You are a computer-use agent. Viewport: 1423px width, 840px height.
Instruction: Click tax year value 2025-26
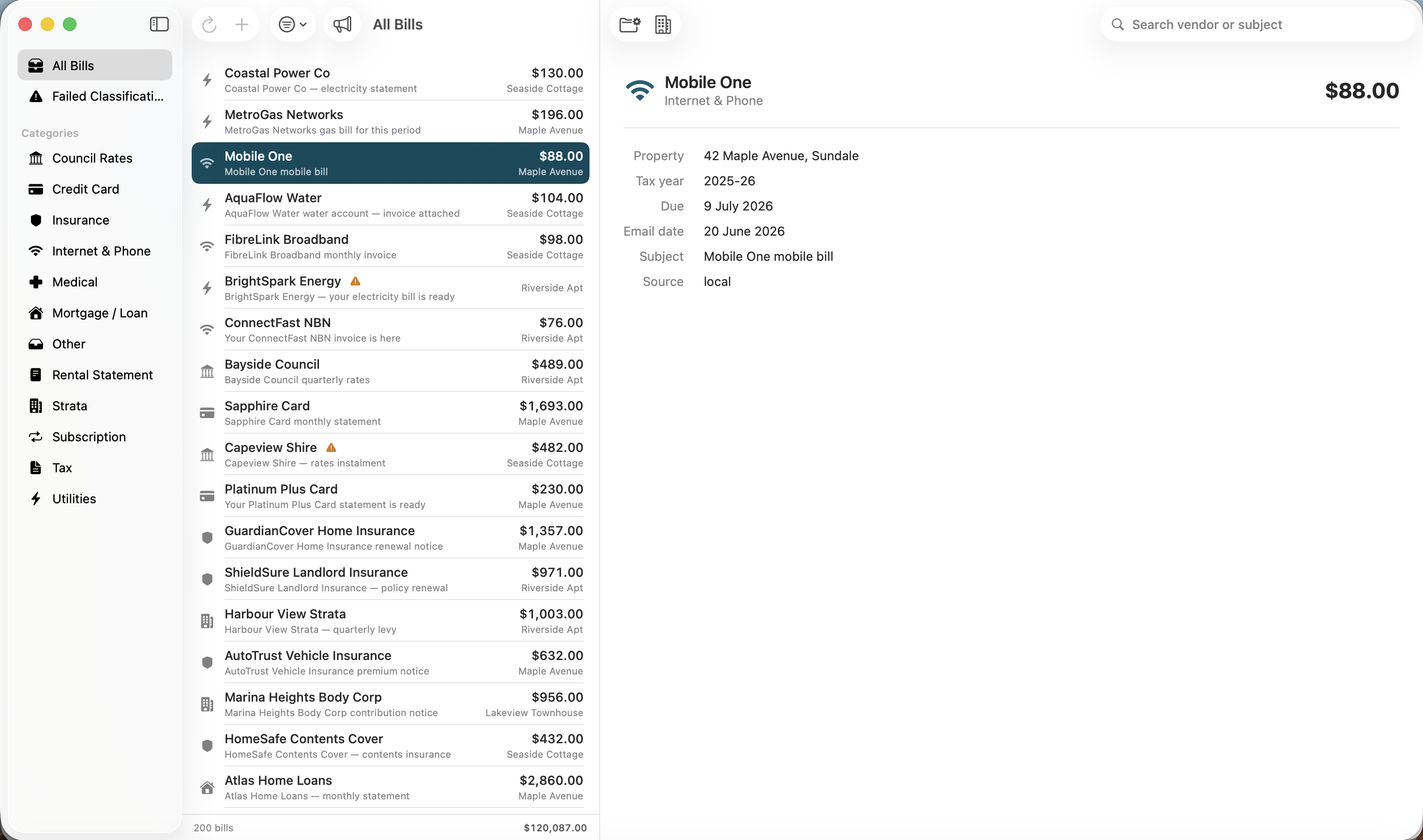pyautogui.click(x=729, y=180)
